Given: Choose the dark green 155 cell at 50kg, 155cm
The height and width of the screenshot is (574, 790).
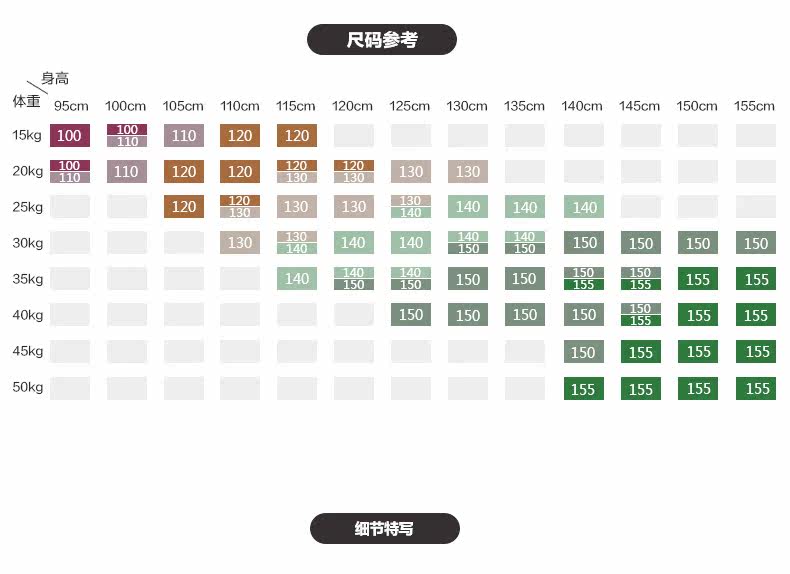Looking at the screenshot, I should pyautogui.click(x=757, y=388).
